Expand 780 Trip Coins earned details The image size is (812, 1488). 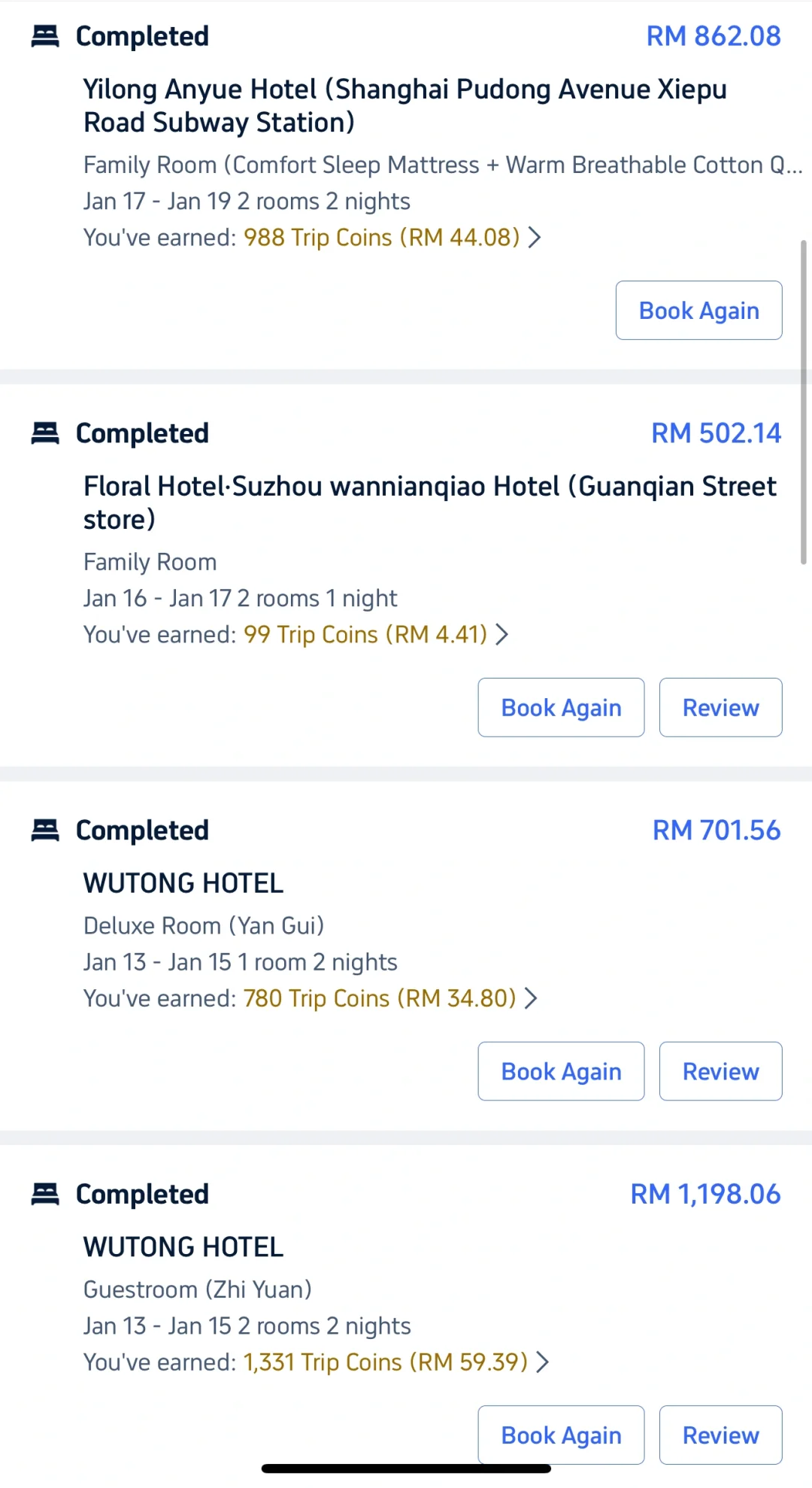point(531,998)
